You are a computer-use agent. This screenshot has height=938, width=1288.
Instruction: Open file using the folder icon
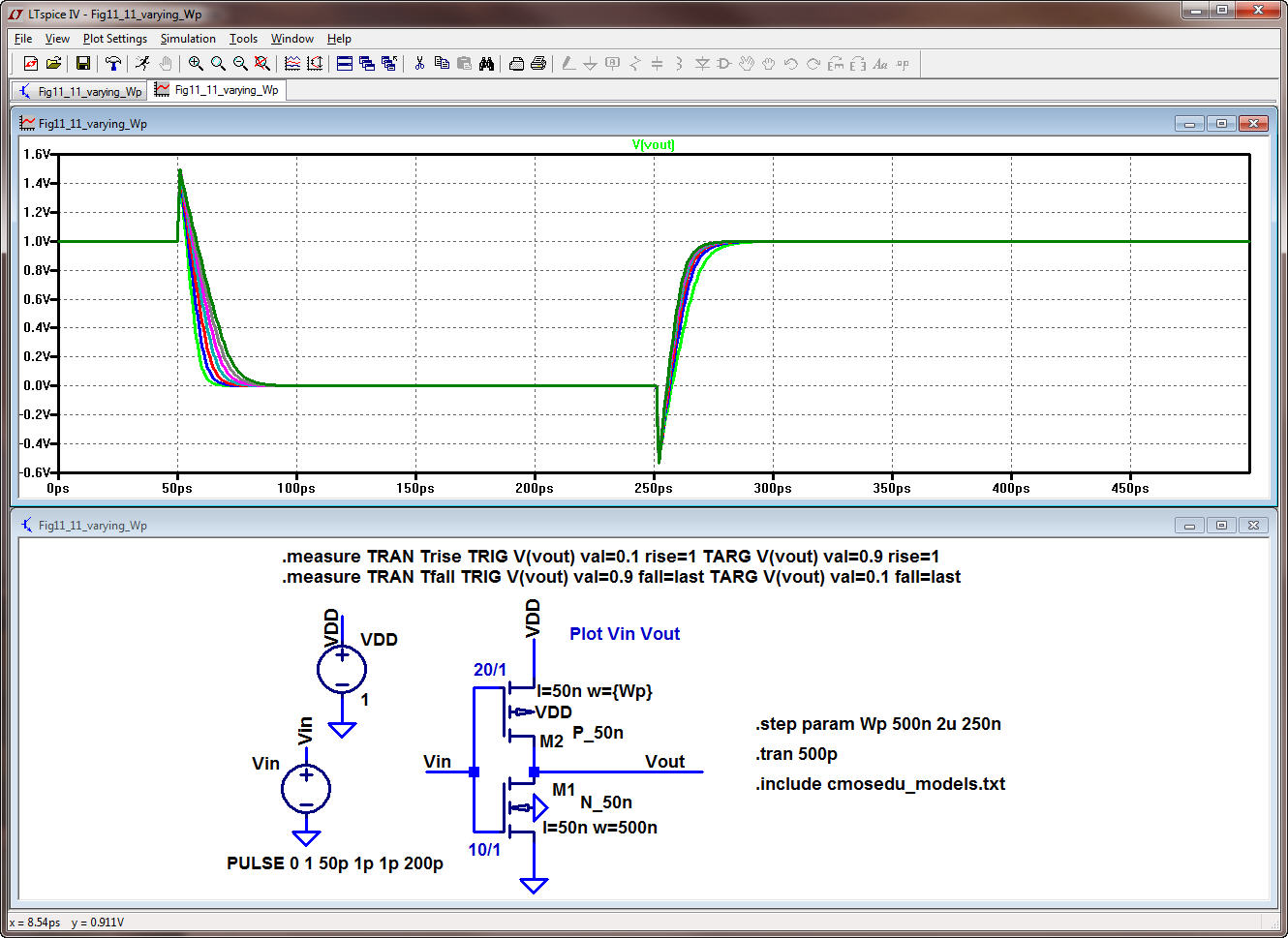(x=53, y=63)
